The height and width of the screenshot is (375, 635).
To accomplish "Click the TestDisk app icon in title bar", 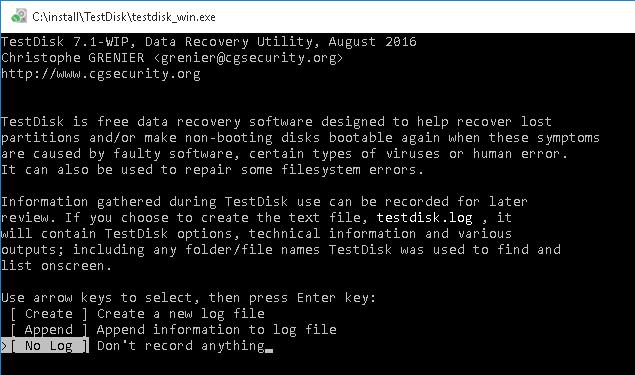I will 18,17.
